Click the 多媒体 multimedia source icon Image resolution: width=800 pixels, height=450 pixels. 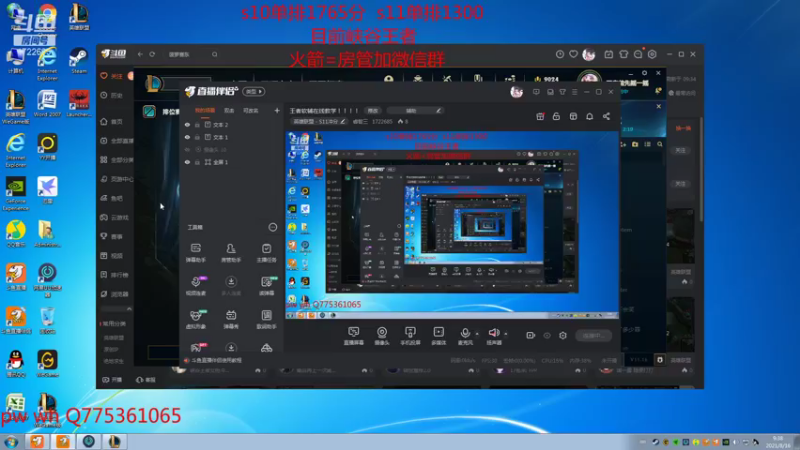click(x=439, y=336)
